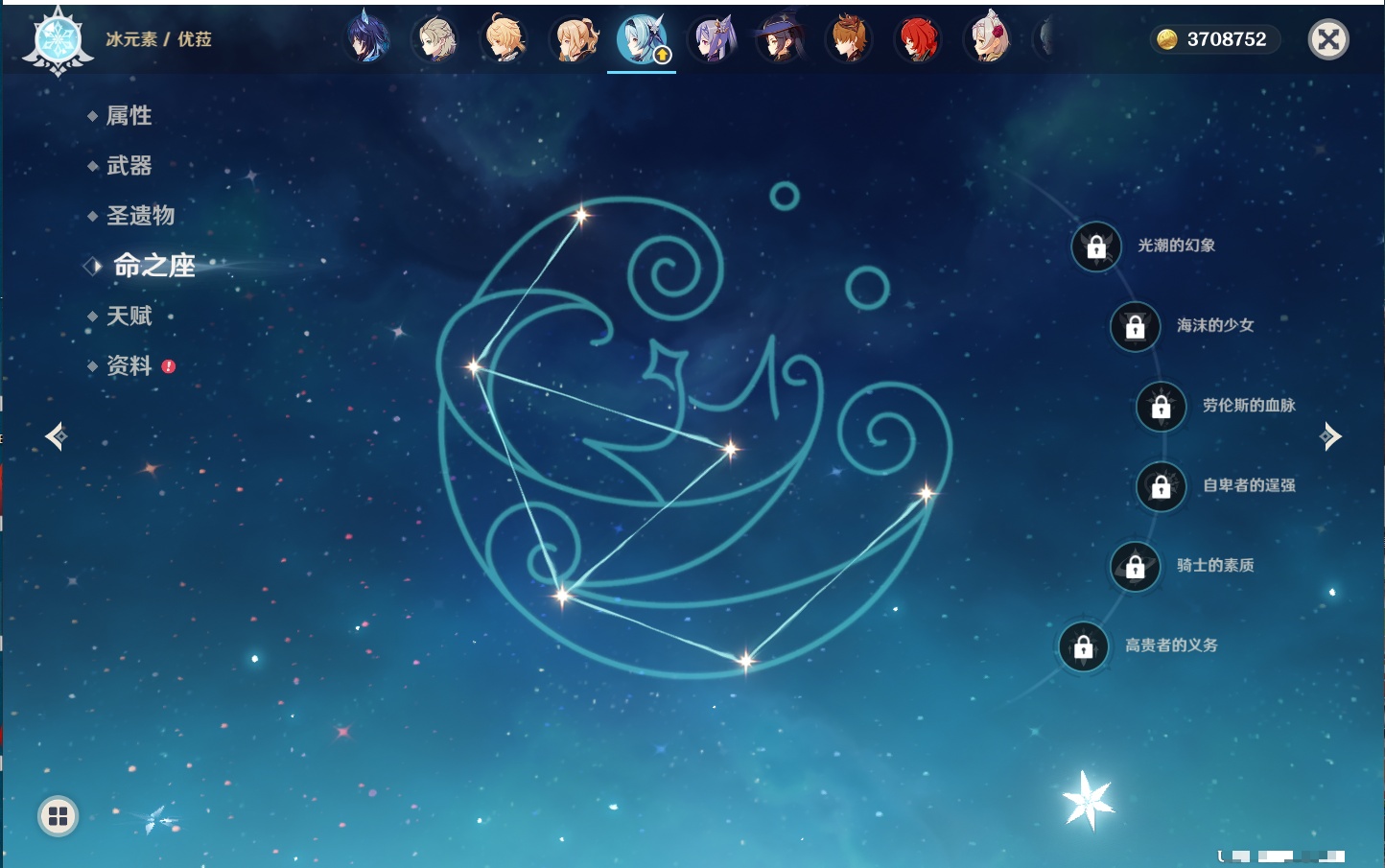Click the Mora coin icon
This screenshot has width=1385, height=868.
[x=1167, y=39]
